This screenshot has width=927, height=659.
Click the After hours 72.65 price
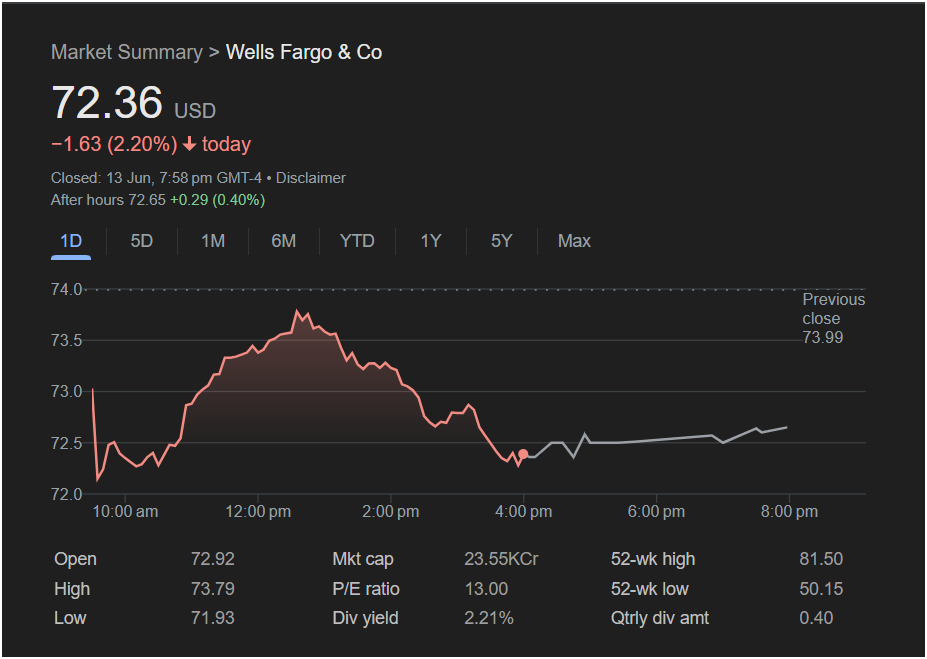coord(108,200)
